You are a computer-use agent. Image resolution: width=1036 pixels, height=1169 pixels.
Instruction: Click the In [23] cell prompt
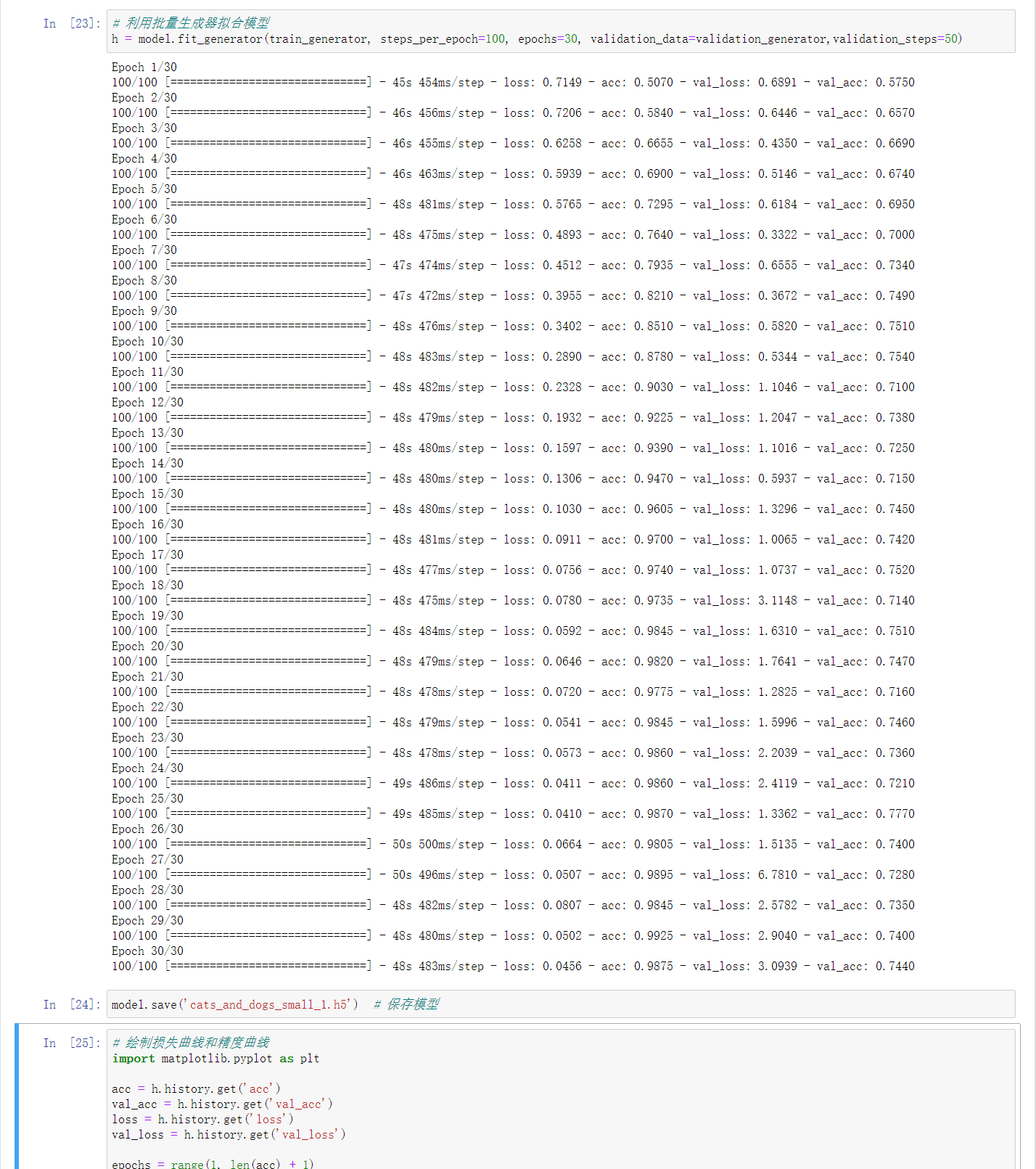click(x=72, y=23)
